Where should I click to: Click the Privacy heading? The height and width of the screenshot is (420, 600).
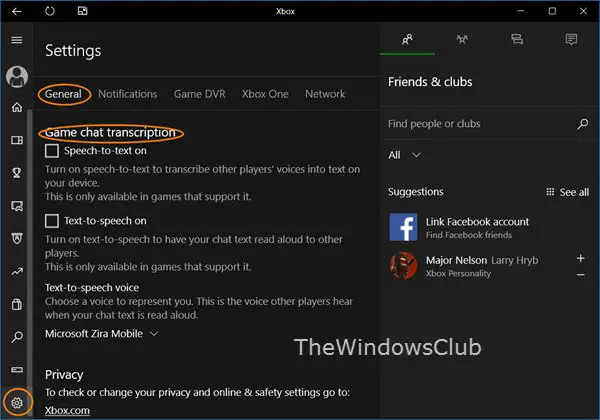64,374
